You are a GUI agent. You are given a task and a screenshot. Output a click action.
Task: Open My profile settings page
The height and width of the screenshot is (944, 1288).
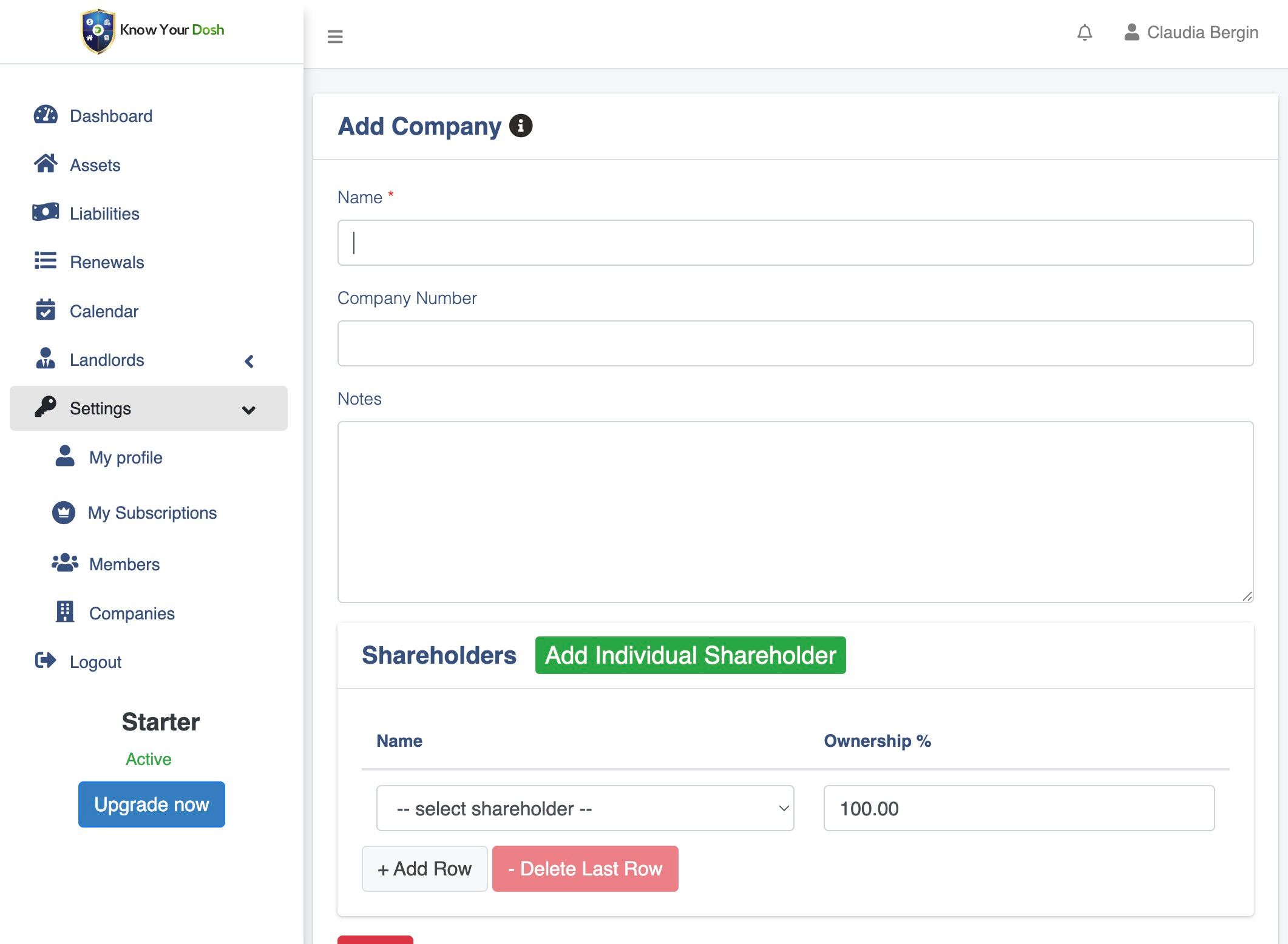click(x=126, y=457)
